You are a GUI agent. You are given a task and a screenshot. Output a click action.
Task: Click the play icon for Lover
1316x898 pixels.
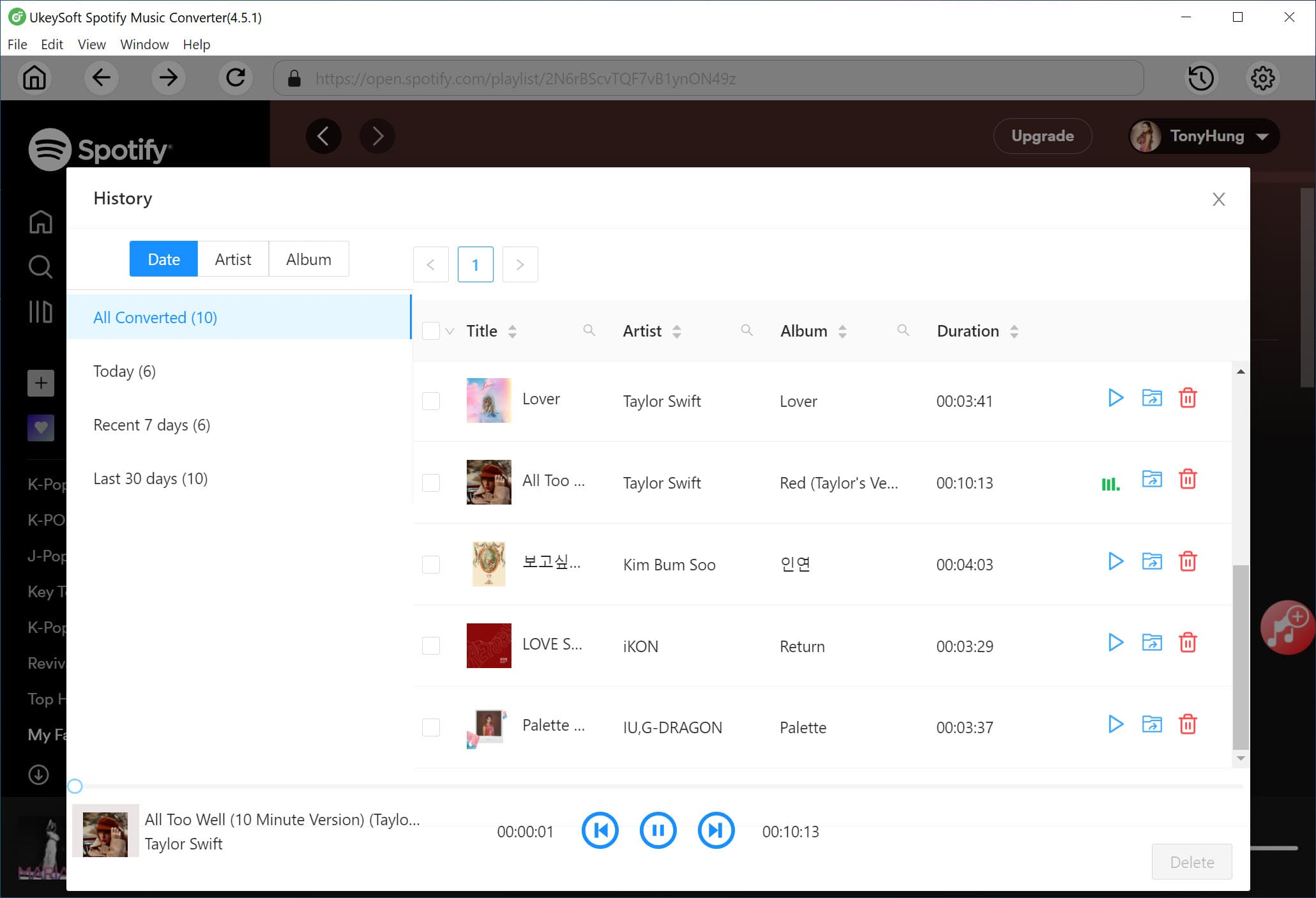click(x=1115, y=399)
